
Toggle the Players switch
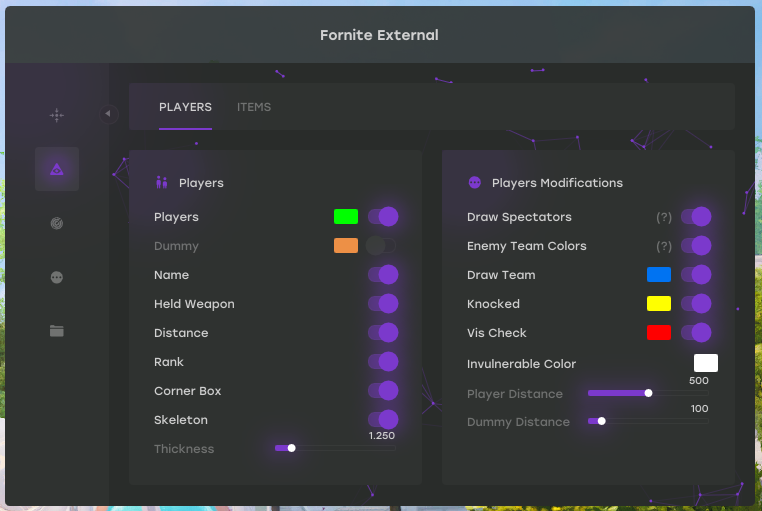[x=383, y=217]
